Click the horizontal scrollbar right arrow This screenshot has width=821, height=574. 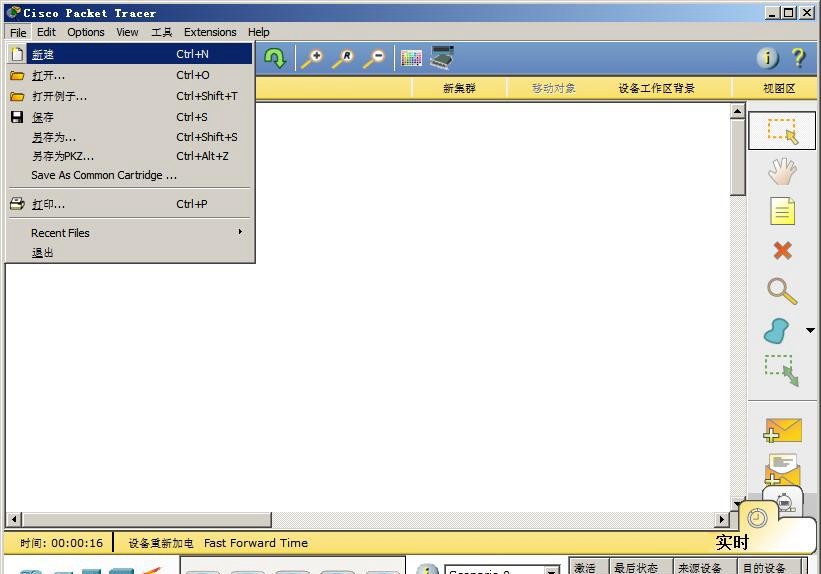(722, 520)
